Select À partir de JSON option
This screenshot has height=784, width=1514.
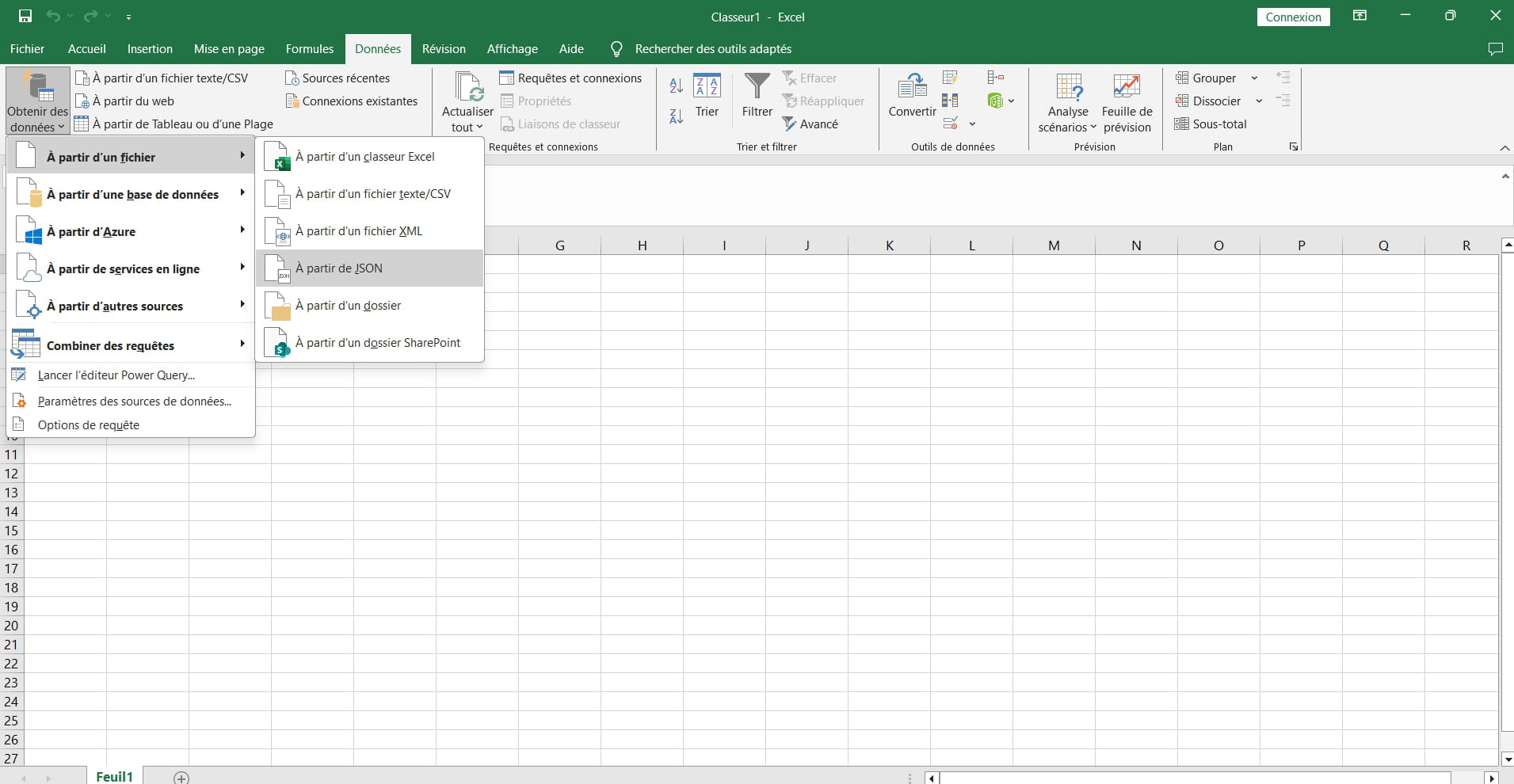tap(369, 268)
